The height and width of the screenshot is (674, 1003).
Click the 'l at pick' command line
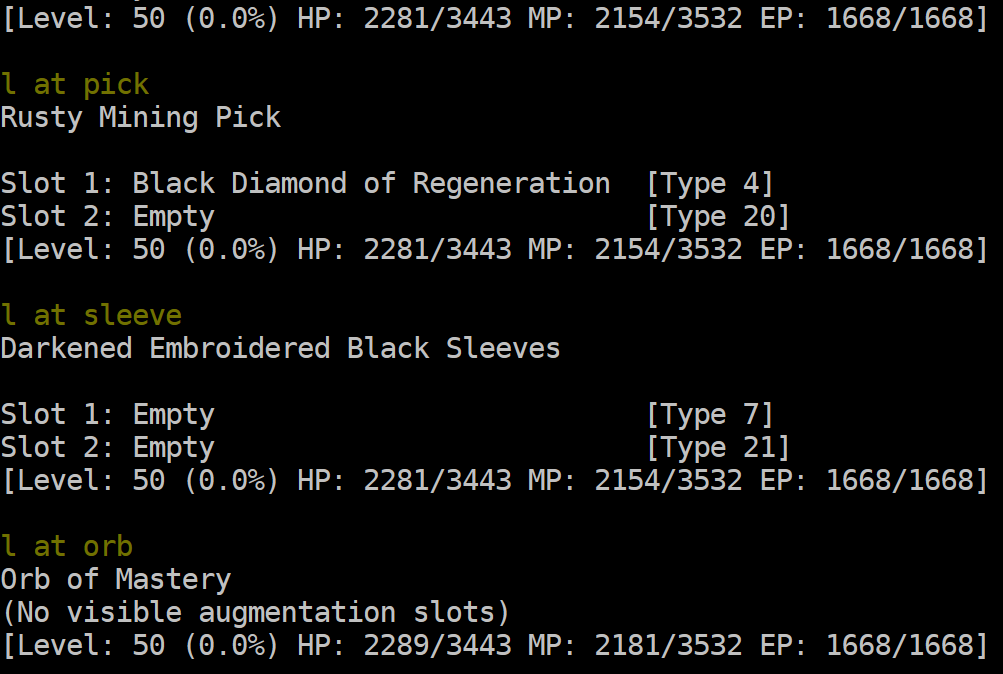(75, 84)
